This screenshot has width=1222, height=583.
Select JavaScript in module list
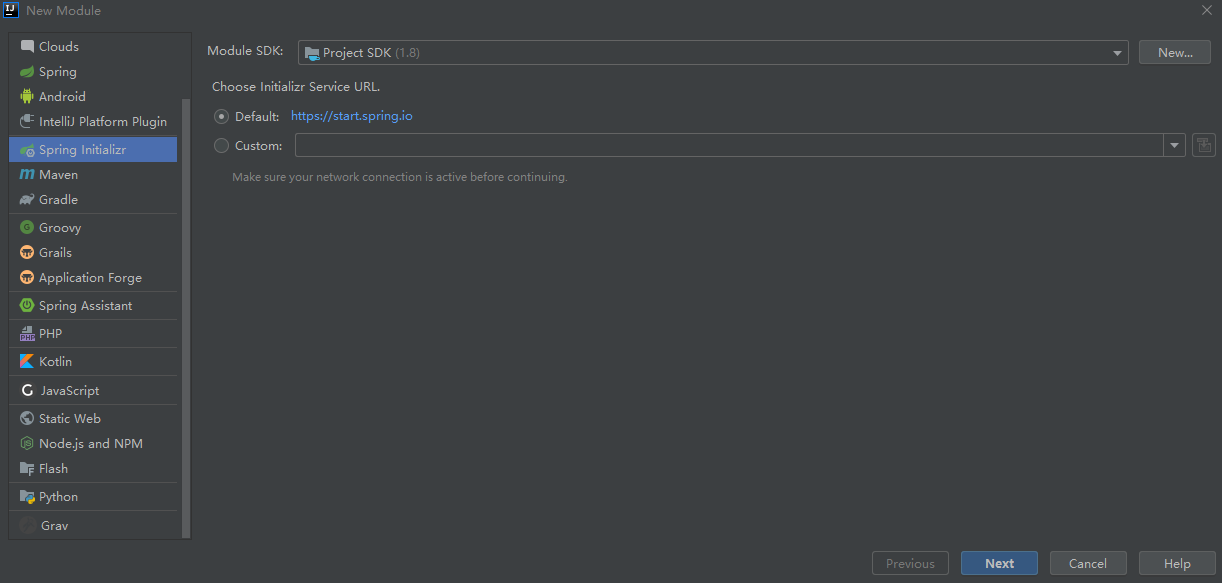tap(93, 391)
